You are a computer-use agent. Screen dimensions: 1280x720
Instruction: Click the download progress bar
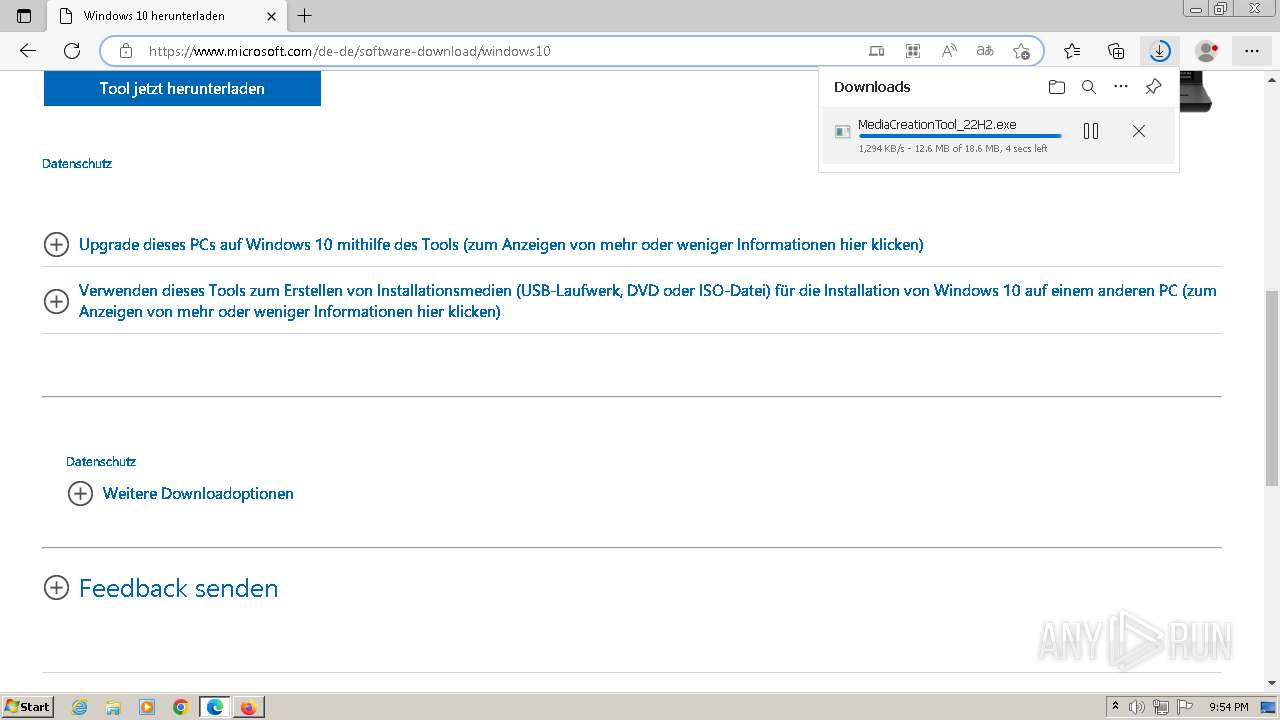pos(960,136)
